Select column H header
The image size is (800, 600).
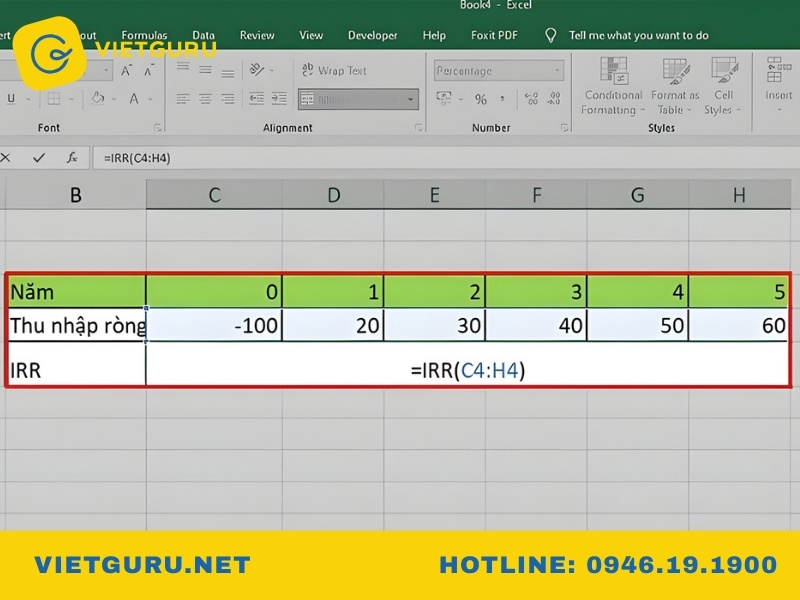[739, 194]
